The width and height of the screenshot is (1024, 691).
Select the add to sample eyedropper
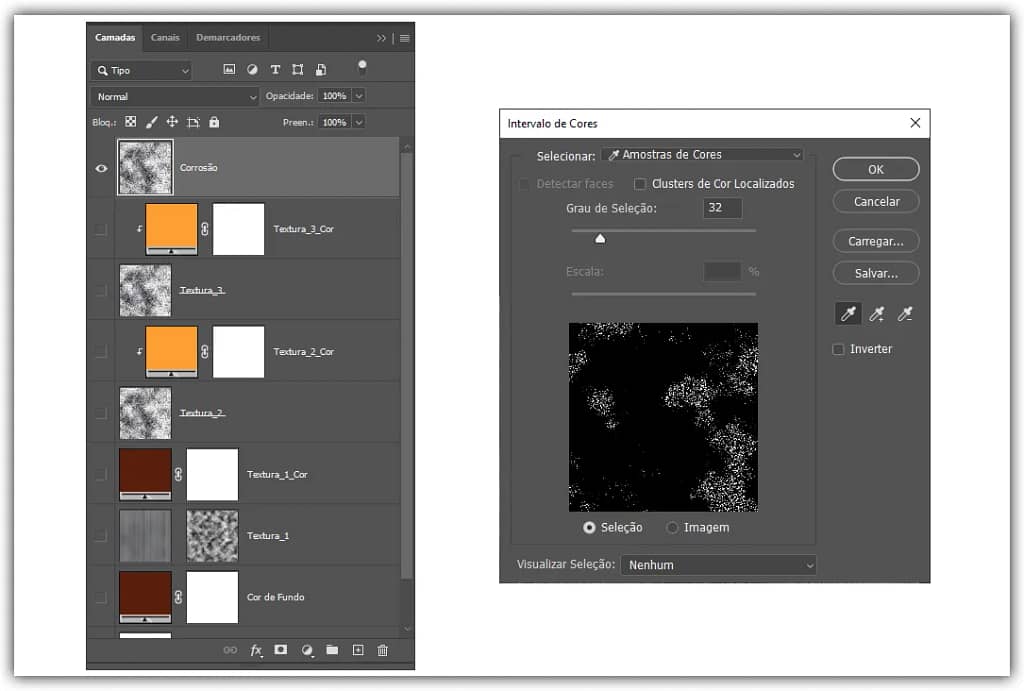(x=877, y=315)
